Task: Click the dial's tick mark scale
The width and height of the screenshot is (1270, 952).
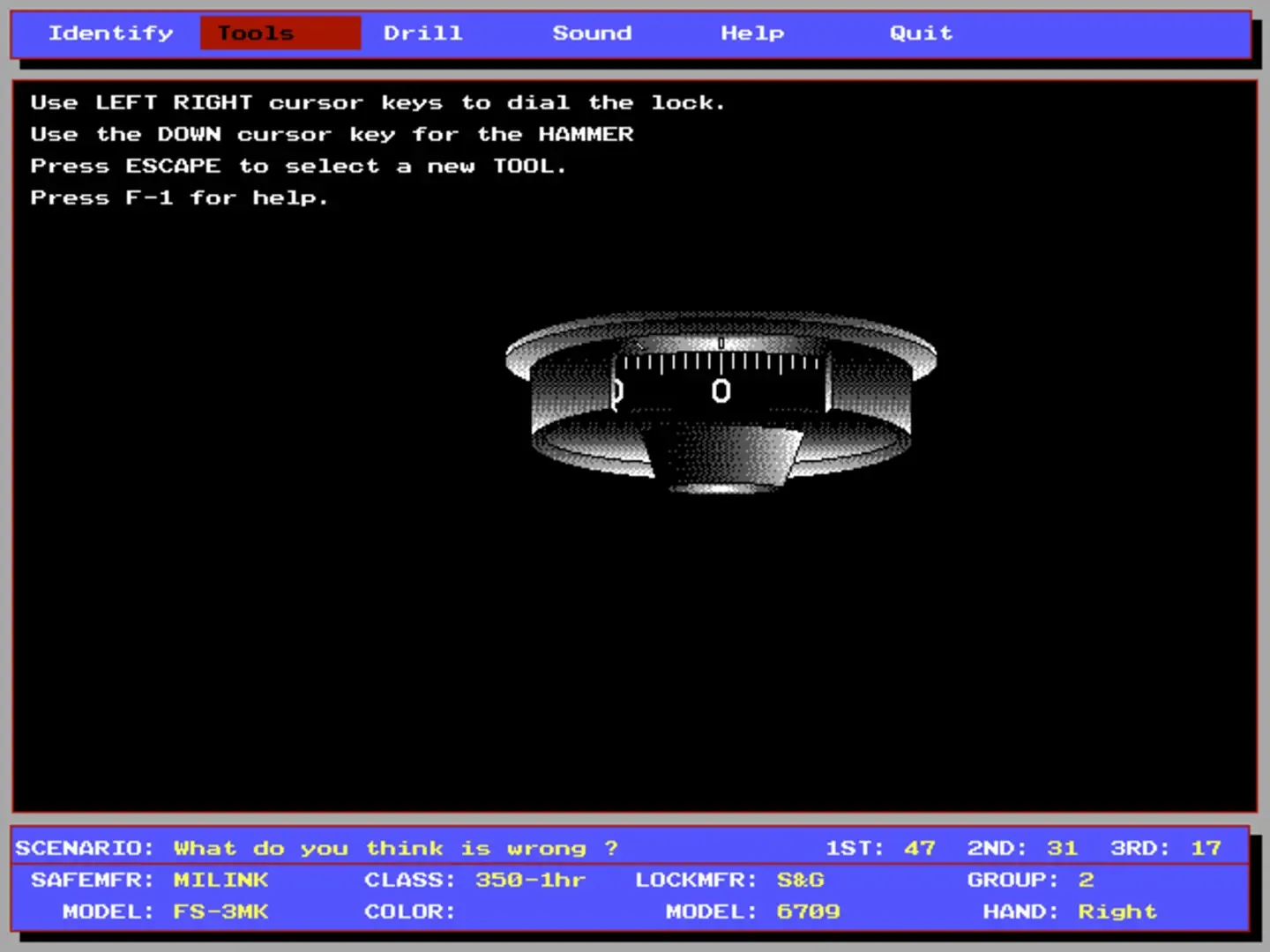Action: pyautogui.click(x=721, y=362)
